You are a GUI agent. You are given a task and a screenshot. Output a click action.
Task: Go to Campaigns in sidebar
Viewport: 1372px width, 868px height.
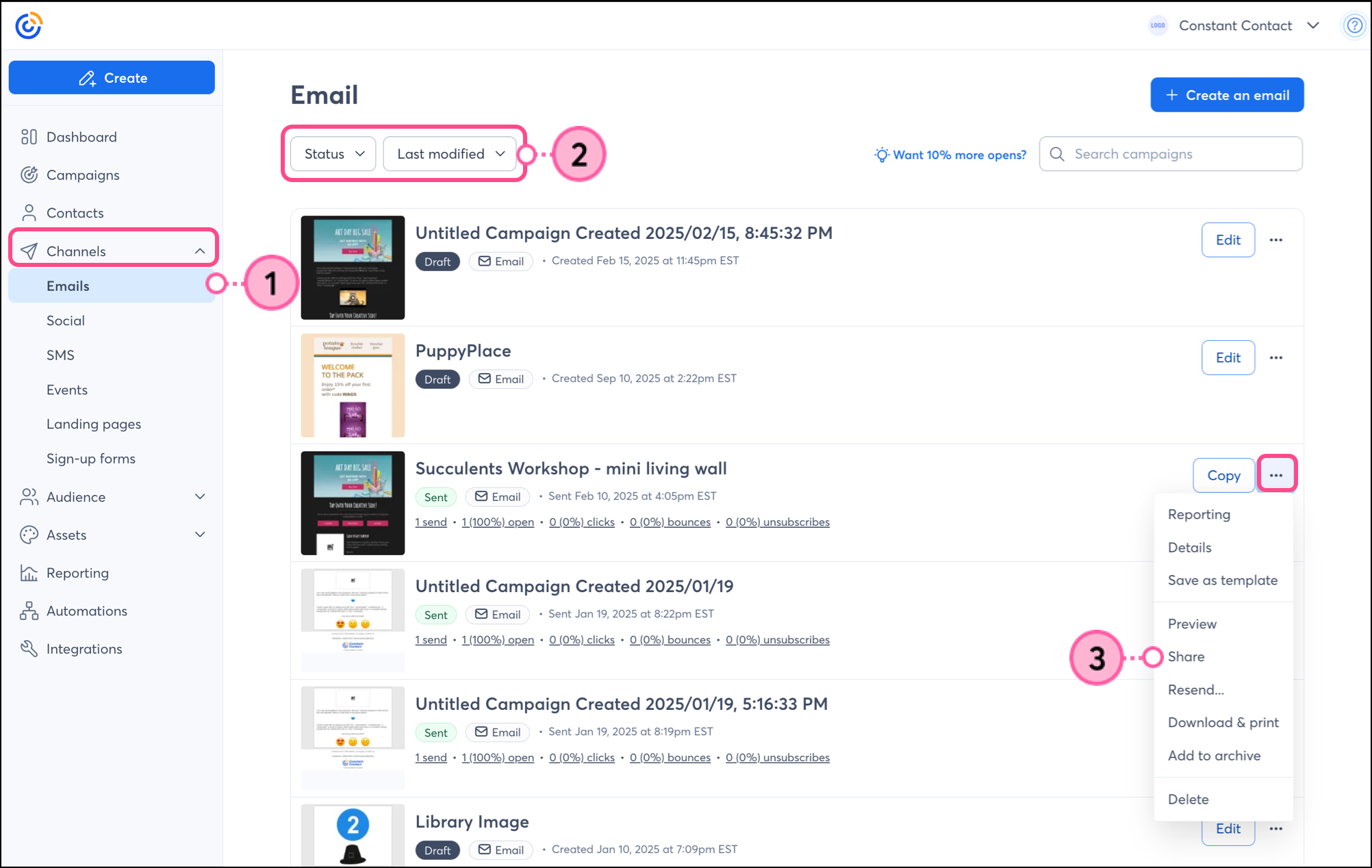coord(82,175)
